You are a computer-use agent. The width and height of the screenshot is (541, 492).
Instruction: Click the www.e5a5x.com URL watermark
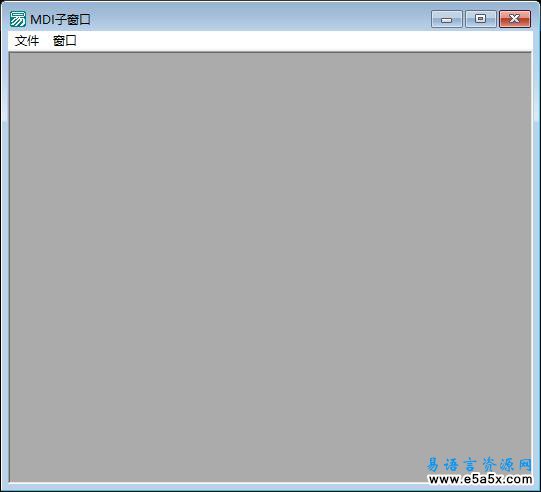click(480, 479)
